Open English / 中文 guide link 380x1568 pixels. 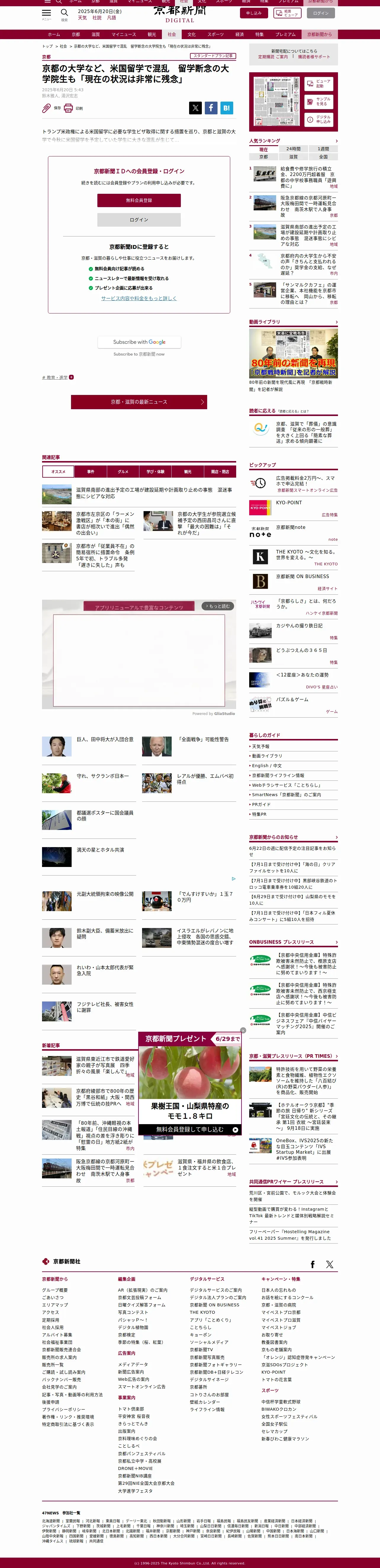[x=266, y=766]
